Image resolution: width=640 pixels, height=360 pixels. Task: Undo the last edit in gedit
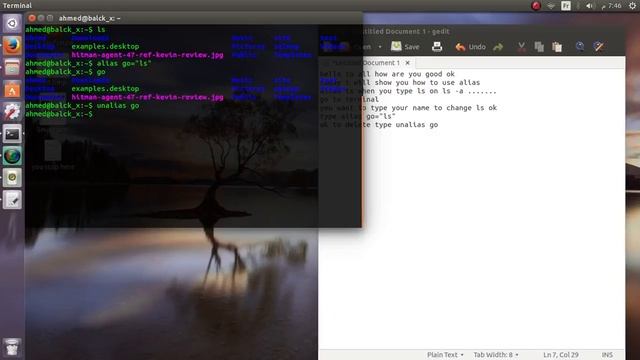coord(470,47)
